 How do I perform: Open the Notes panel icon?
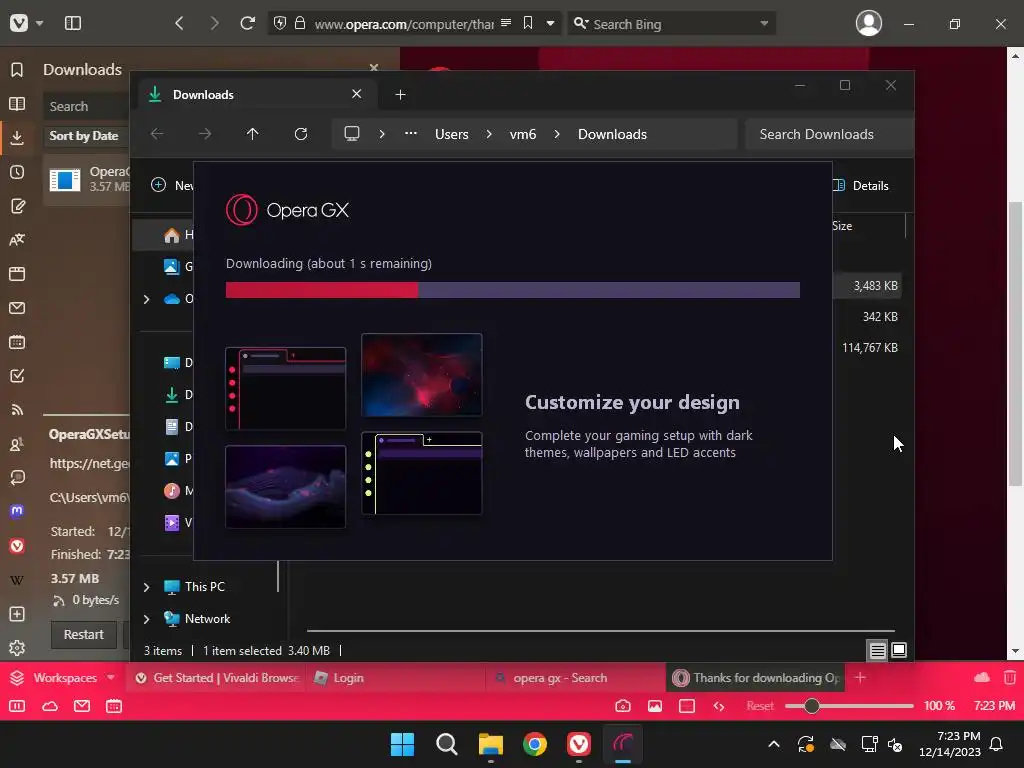17,206
